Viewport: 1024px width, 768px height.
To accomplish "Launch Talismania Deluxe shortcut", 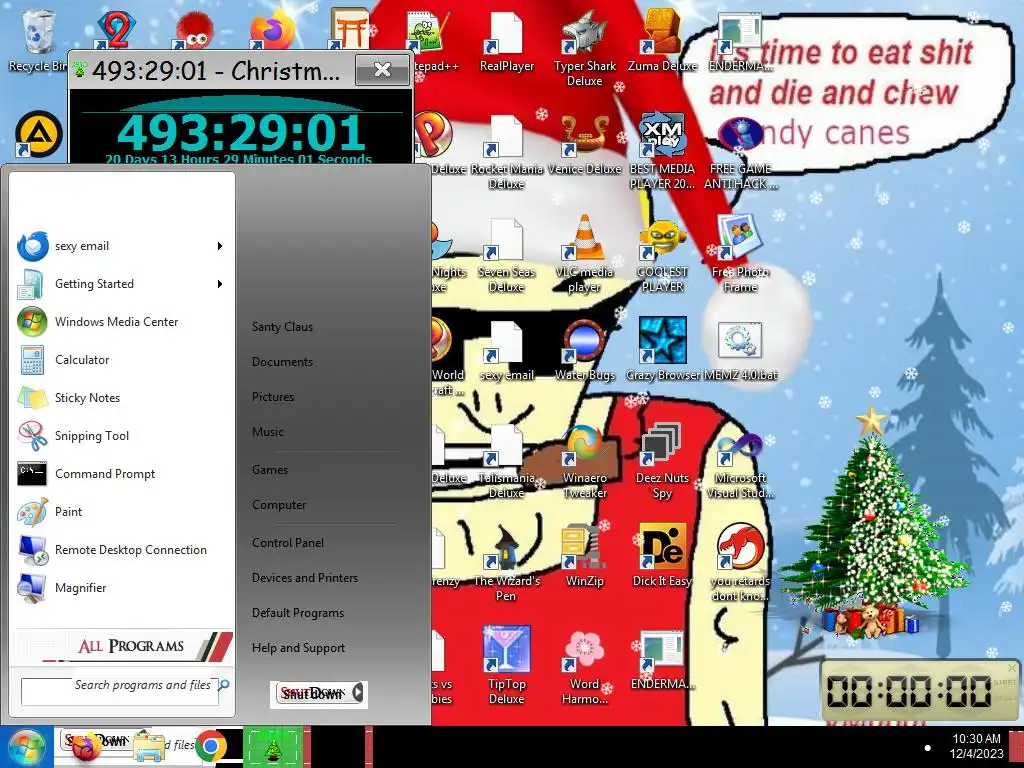I will [x=506, y=461].
